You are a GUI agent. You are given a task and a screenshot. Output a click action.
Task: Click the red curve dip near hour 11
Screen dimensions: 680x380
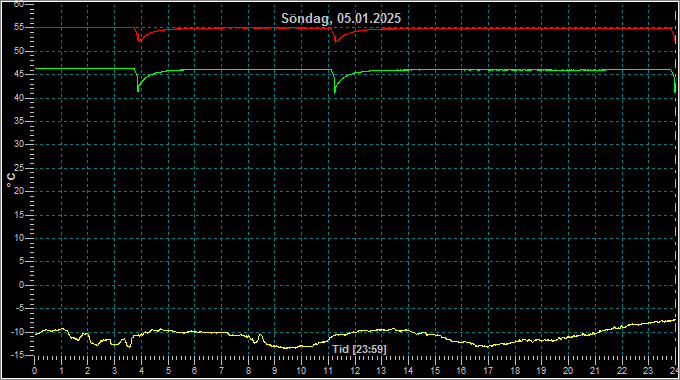pos(335,41)
